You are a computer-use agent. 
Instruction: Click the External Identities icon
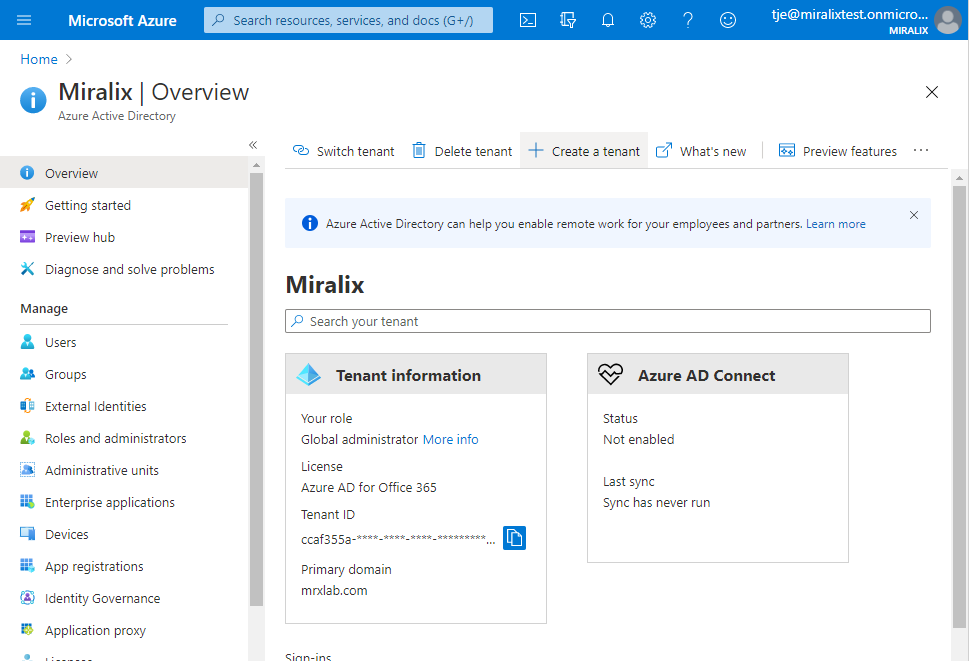click(x=27, y=406)
